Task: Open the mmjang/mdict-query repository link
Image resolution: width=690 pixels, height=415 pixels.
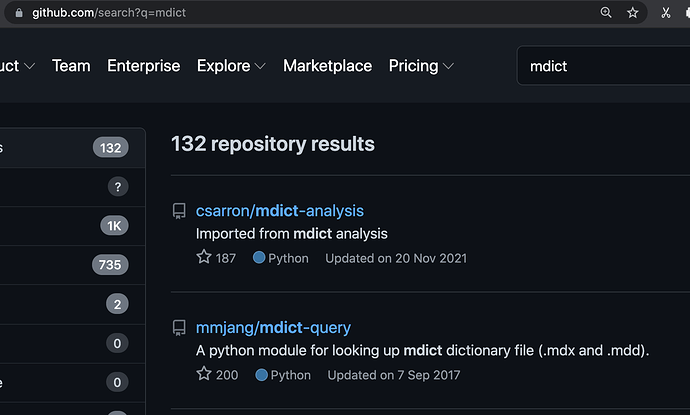Action: click(273, 328)
